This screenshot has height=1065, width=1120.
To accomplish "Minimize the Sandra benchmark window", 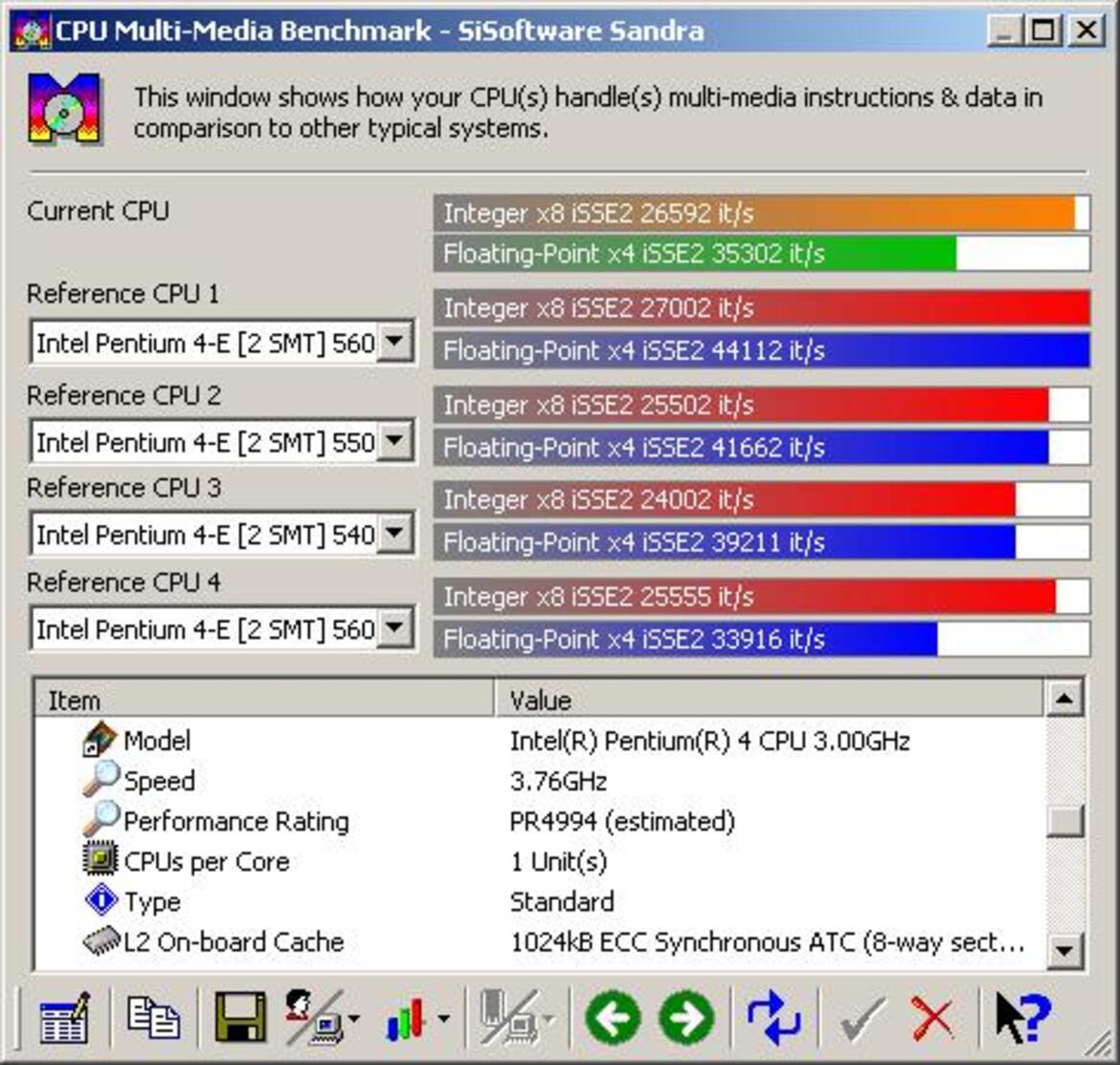I will [1003, 31].
